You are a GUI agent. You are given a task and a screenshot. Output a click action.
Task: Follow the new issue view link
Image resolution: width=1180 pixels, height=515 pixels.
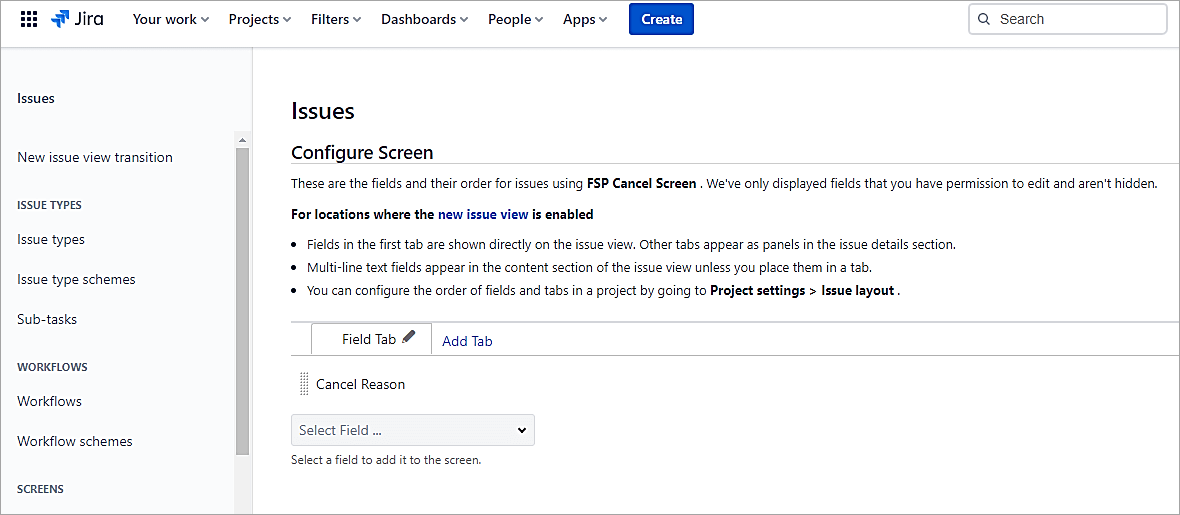point(482,214)
